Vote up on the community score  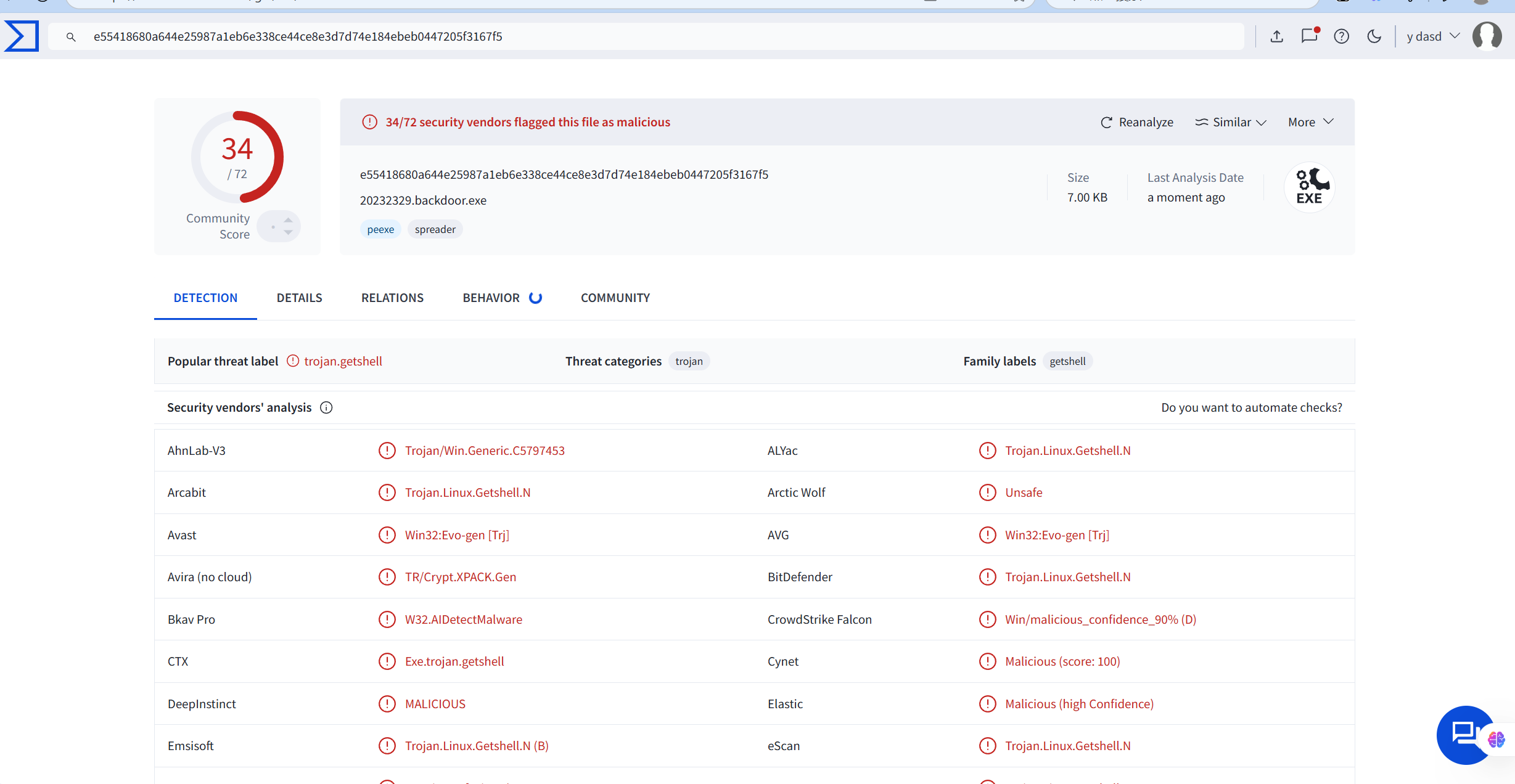pyautogui.click(x=288, y=220)
